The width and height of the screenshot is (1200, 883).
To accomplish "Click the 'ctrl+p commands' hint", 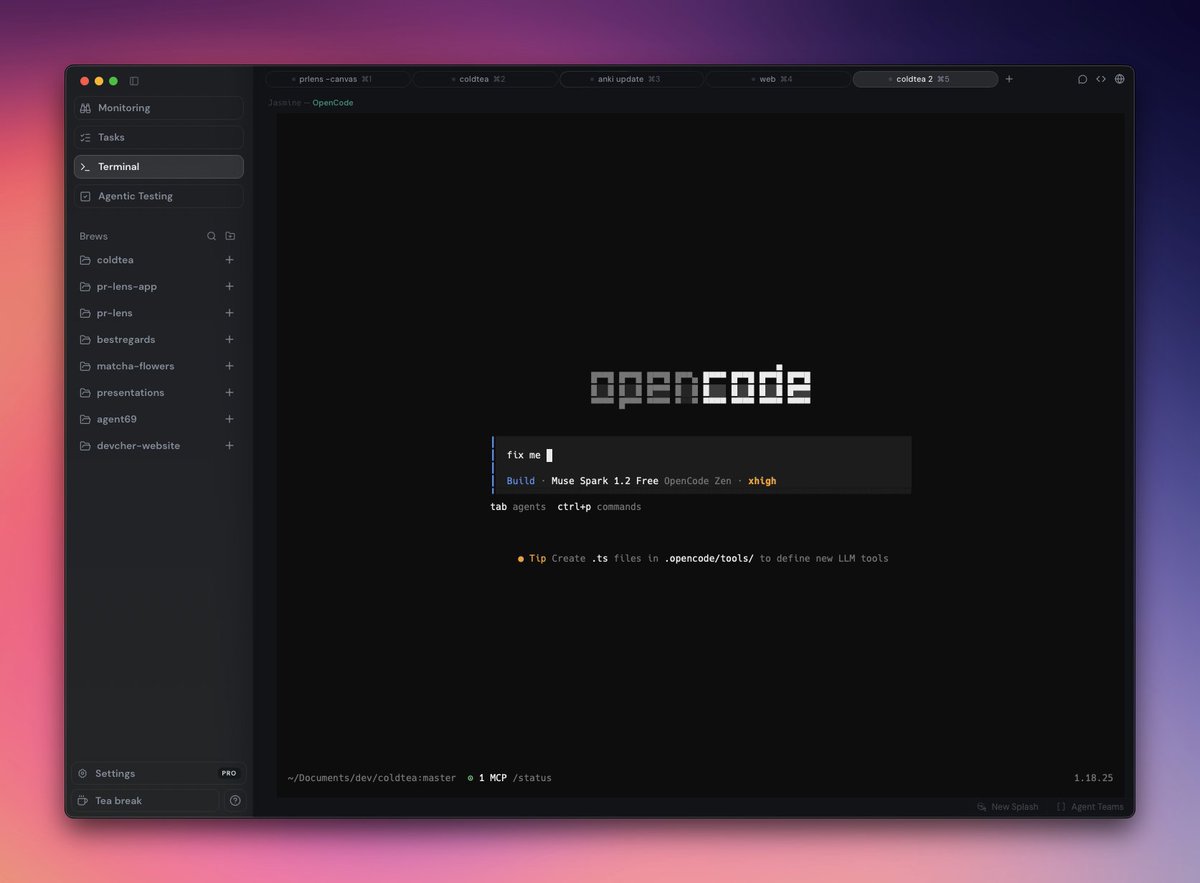I will point(599,507).
